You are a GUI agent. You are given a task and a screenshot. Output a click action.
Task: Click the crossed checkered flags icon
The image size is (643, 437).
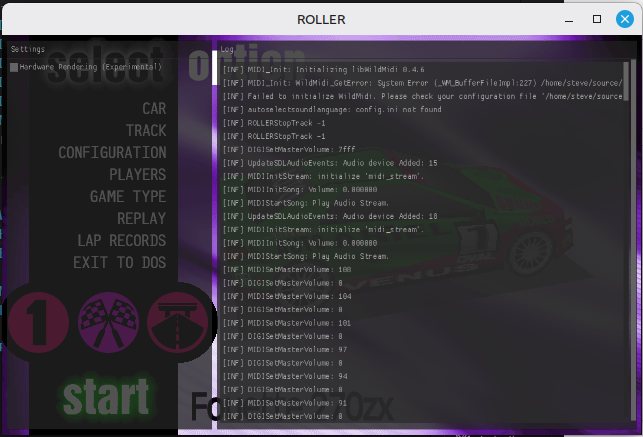point(108,323)
